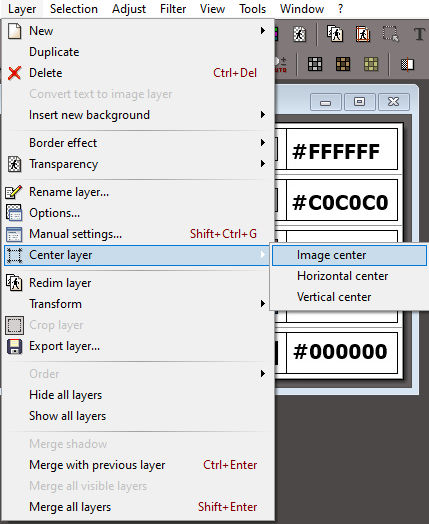Click the red X Delete layer icon
The height and width of the screenshot is (524, 429).
point(14,73)
